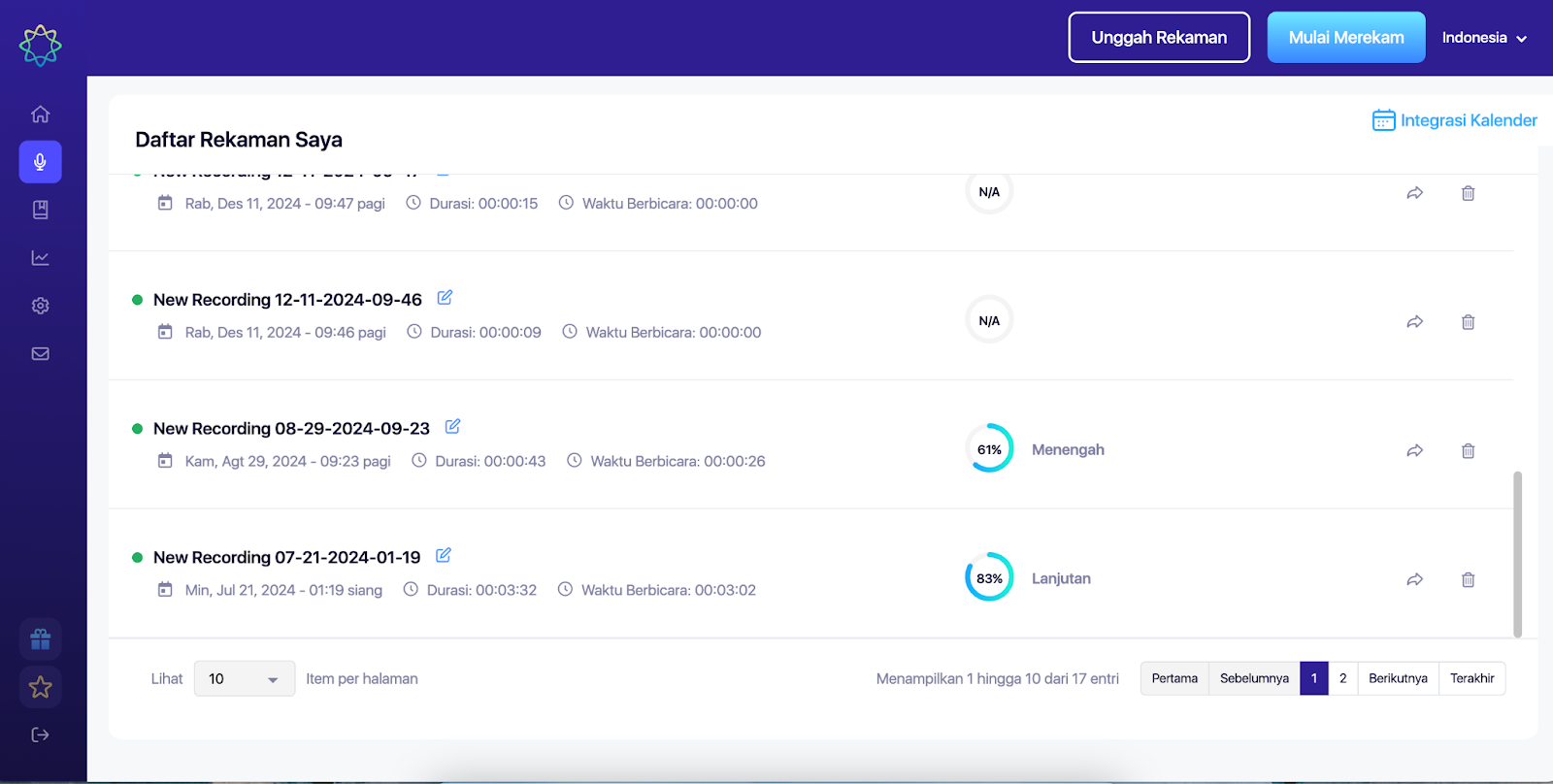1553x784 pixels.
Task: Click the star icon in sidebar
Action: [40, 687]
